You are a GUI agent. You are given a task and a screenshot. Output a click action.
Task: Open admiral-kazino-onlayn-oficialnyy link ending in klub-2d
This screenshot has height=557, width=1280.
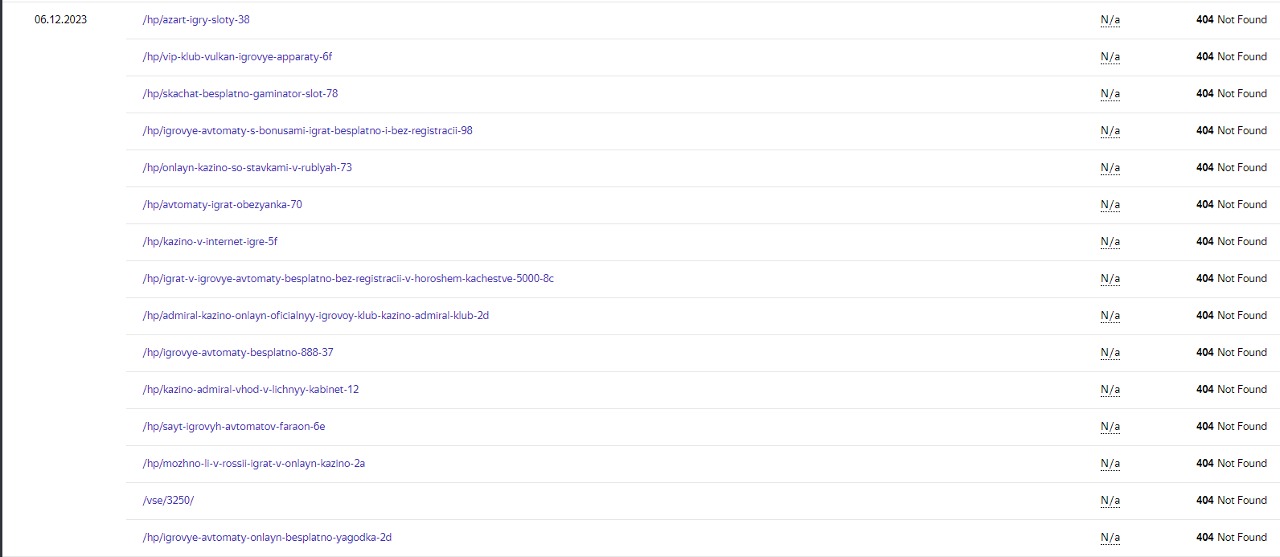pyautogui.click(x=316, y=316)
